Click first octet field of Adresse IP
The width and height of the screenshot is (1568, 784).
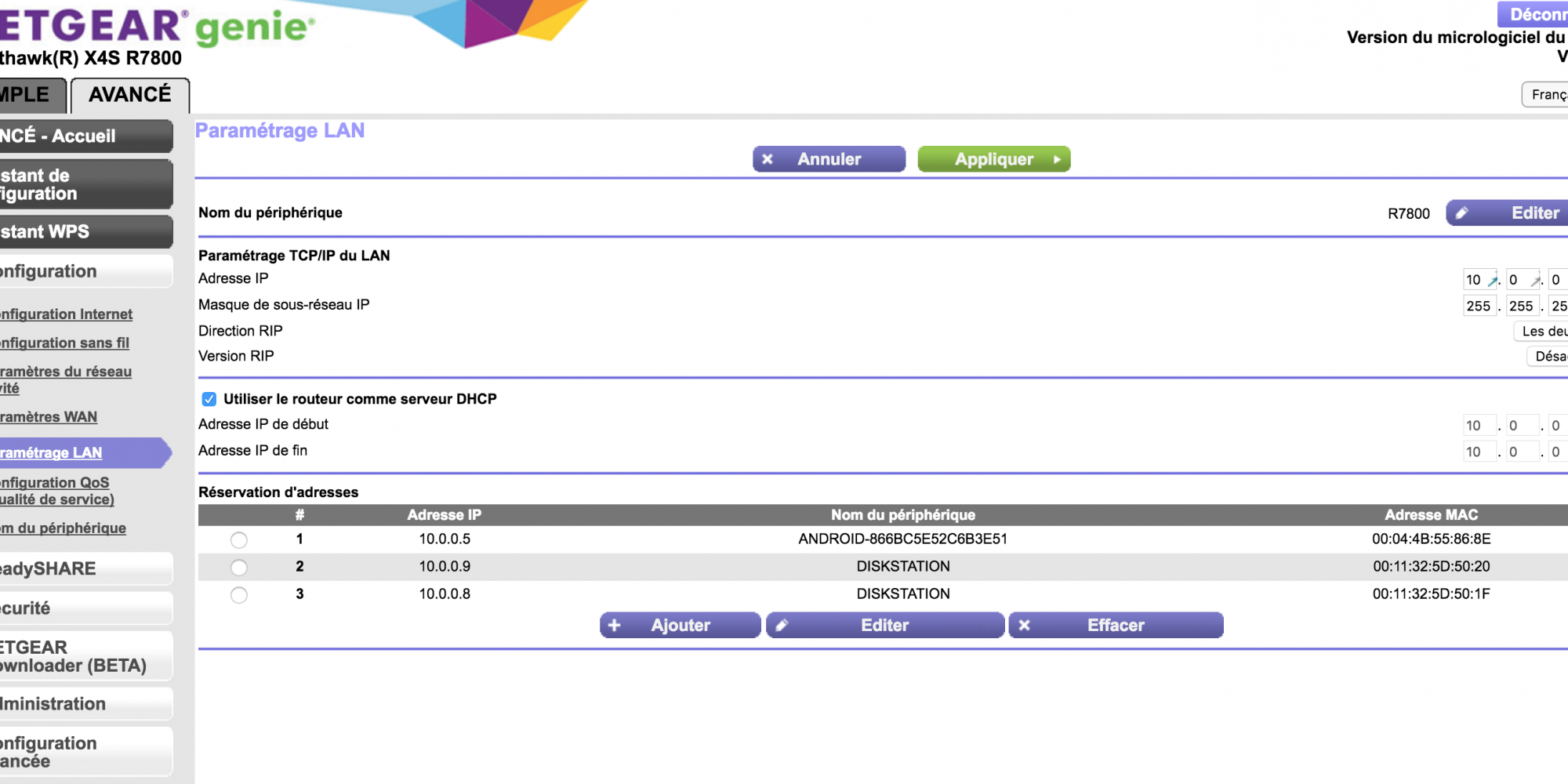[x=1480, y=280]
